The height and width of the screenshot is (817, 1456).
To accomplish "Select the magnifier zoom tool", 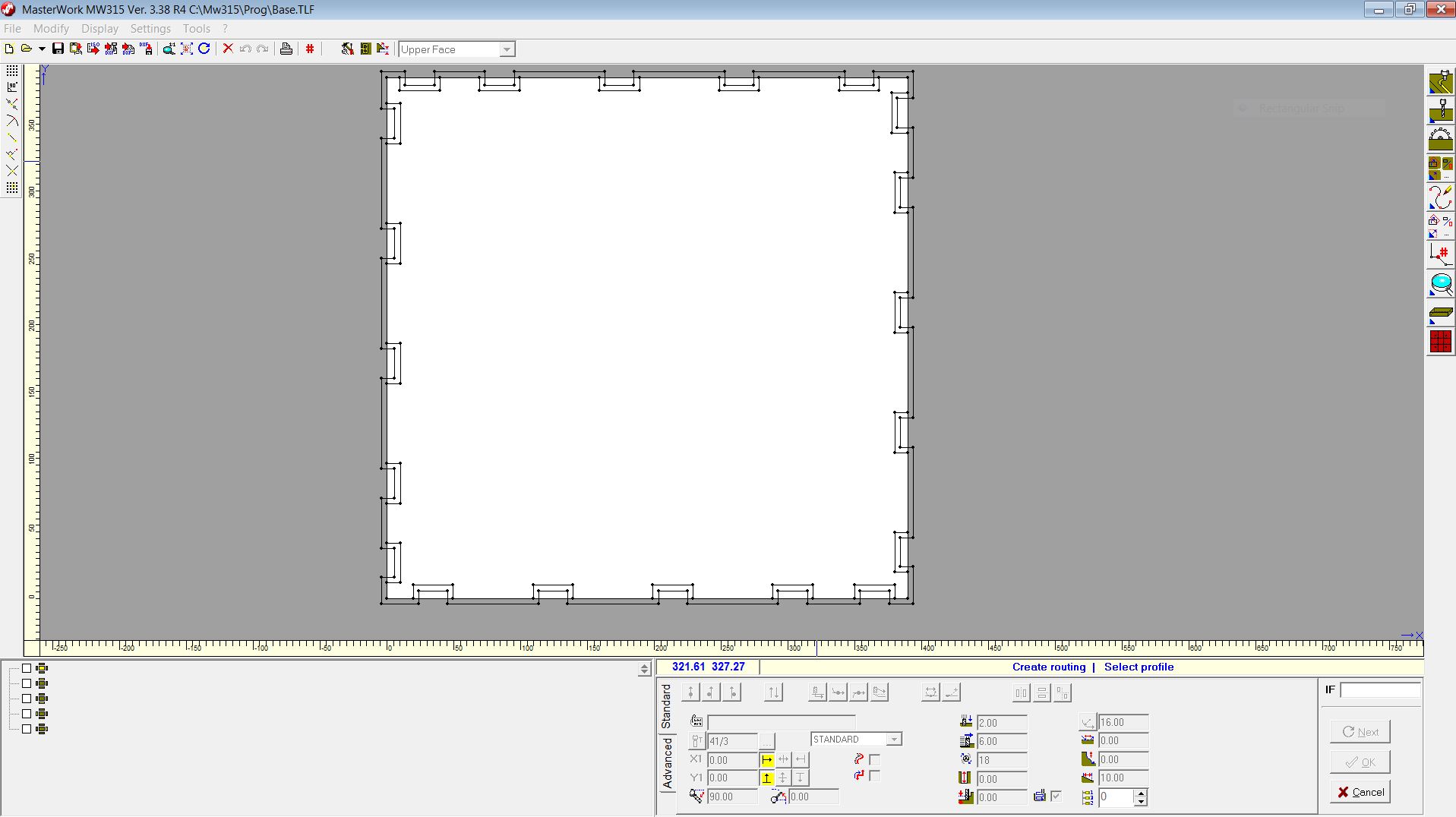I will point(1441,285).
